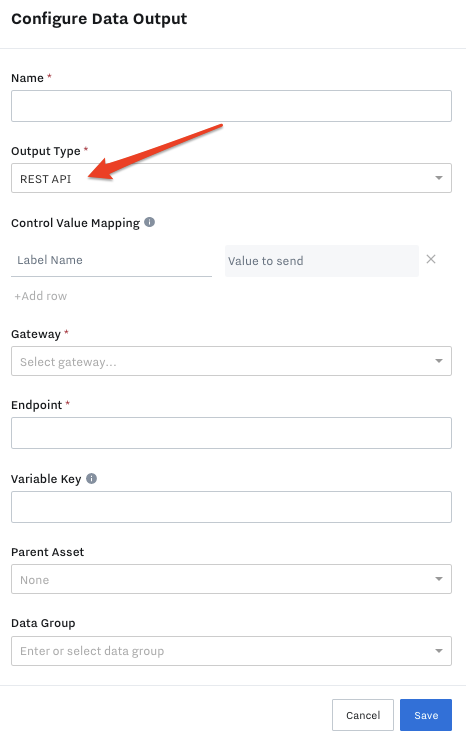Click the Control Value Mapping info icon
The width and height of the screenshot is (466, 739).
click(x=149, y=222)
